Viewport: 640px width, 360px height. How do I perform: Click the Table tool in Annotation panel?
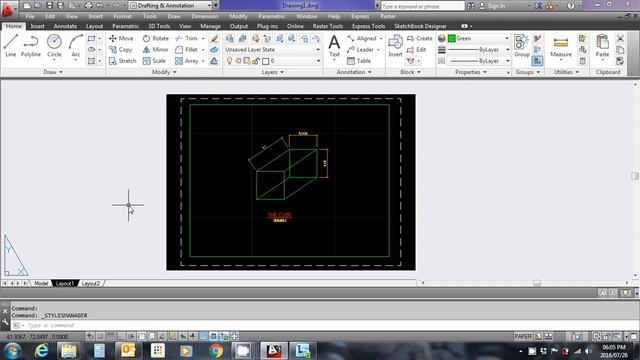coord(359,61)
